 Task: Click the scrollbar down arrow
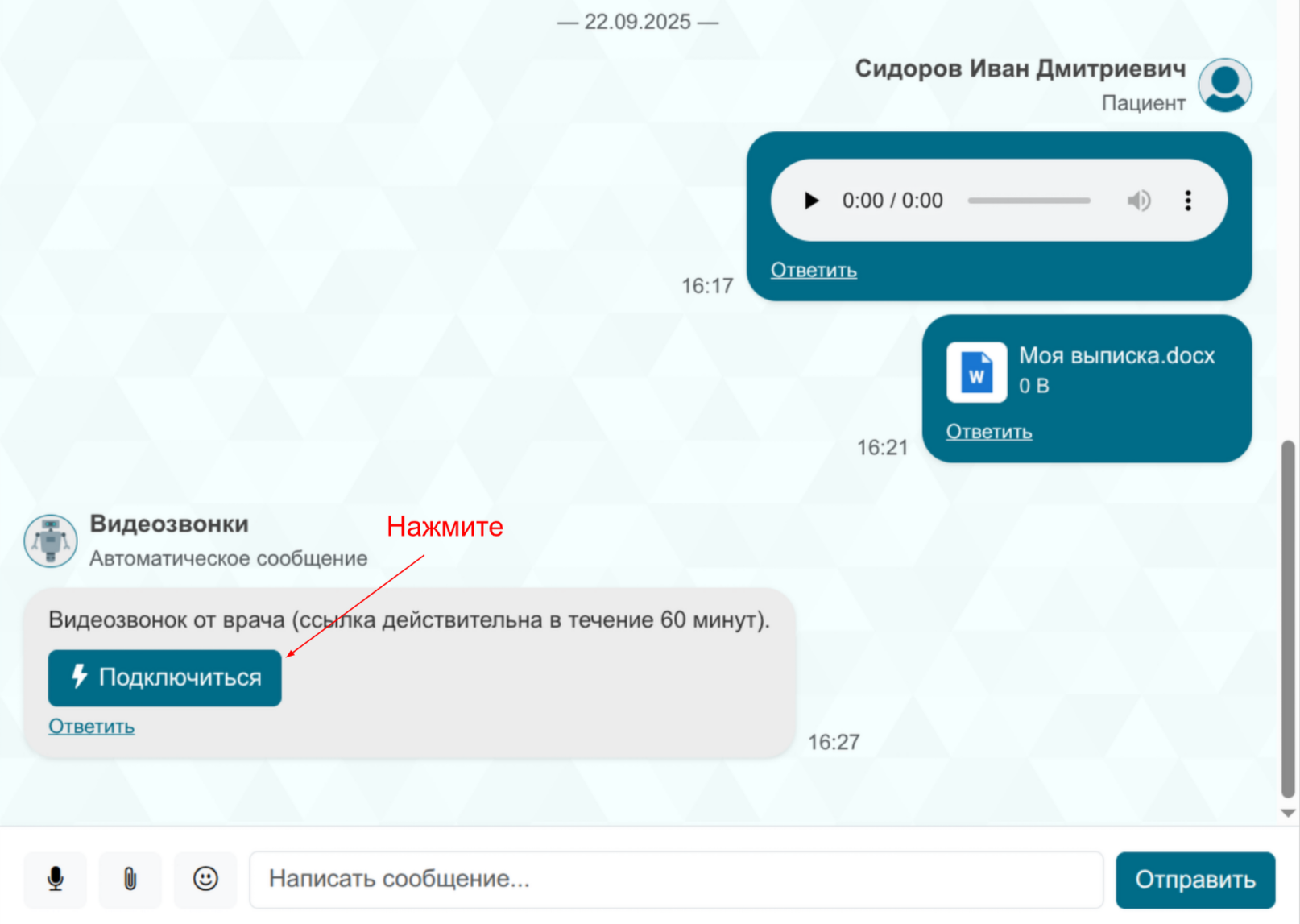[1288, 814]
